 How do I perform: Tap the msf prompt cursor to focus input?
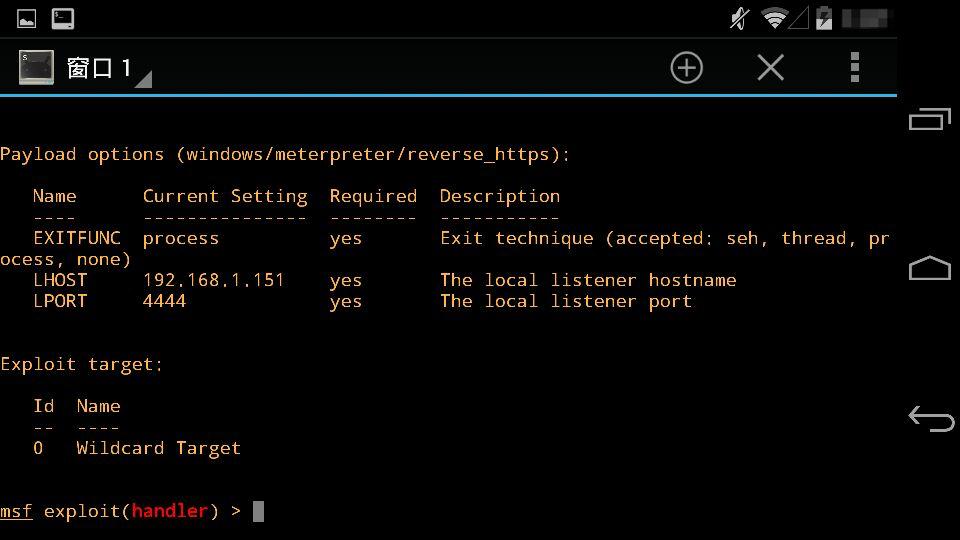click(258, 511)
